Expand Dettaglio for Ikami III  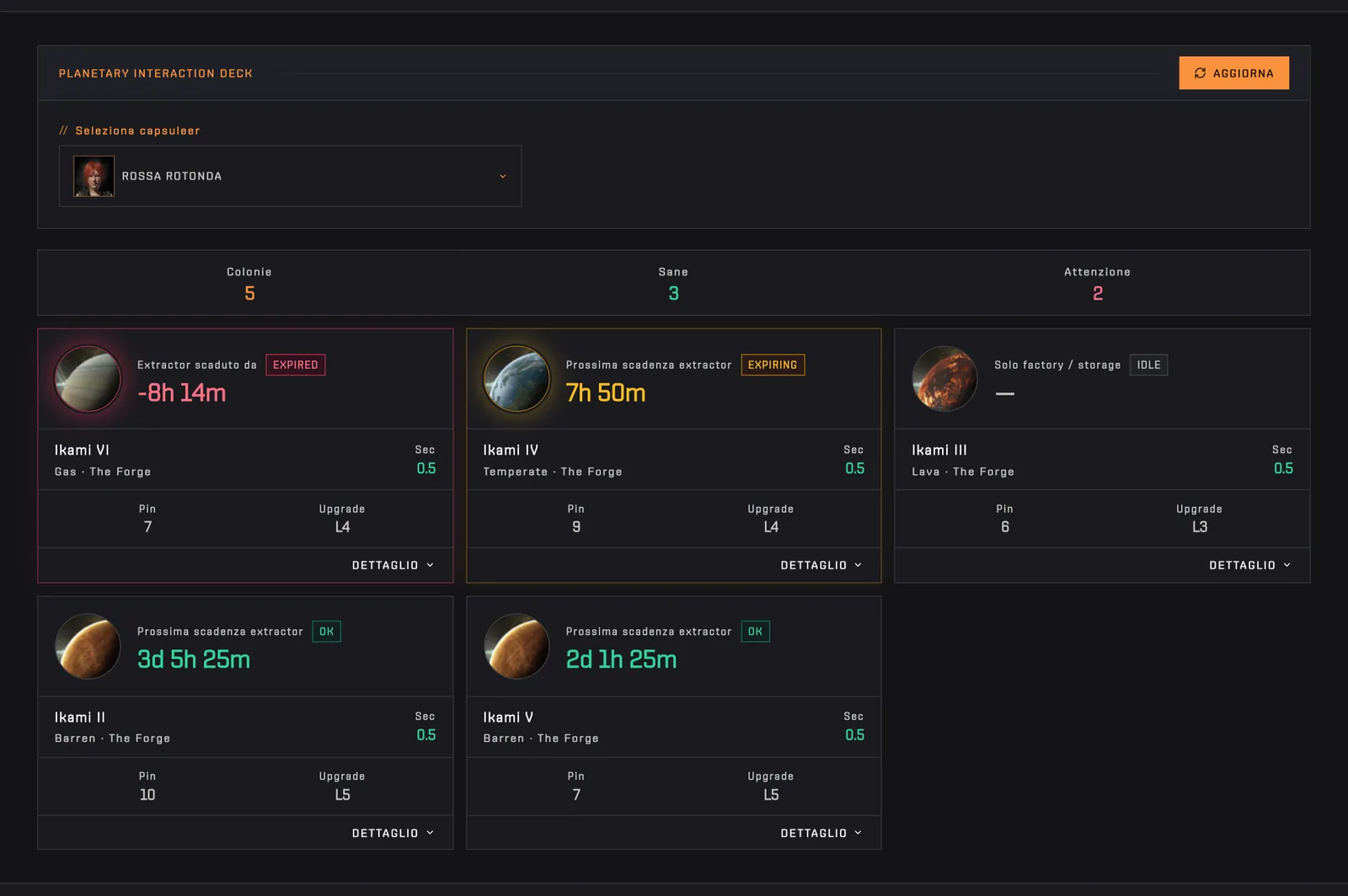1250,565
